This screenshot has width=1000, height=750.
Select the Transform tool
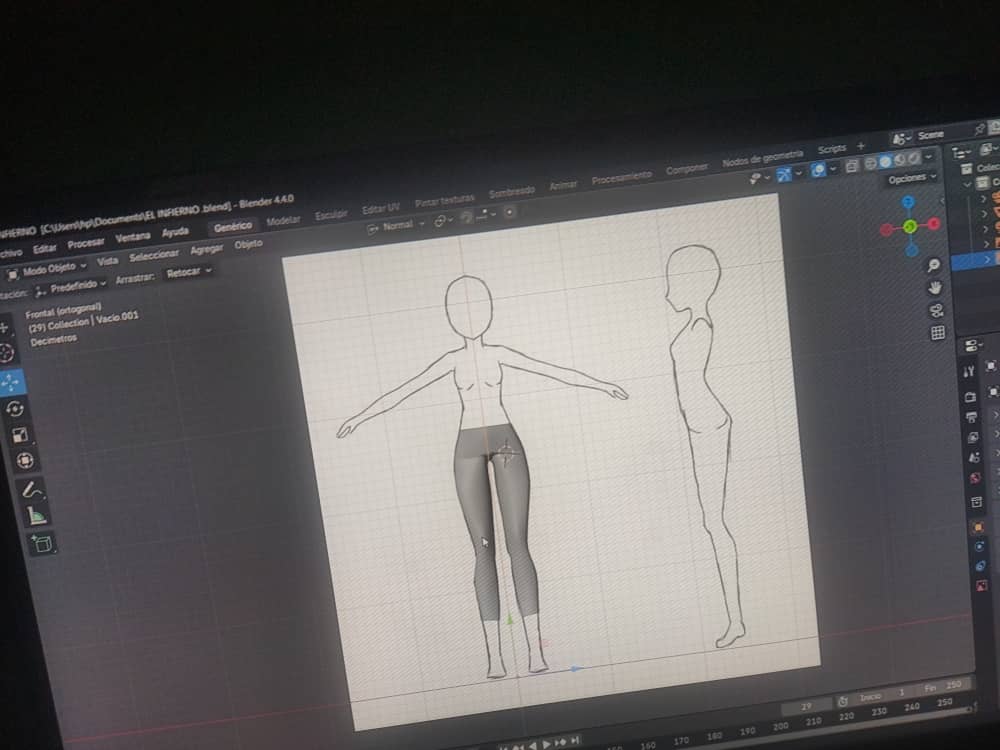click(x=24, y=460)
